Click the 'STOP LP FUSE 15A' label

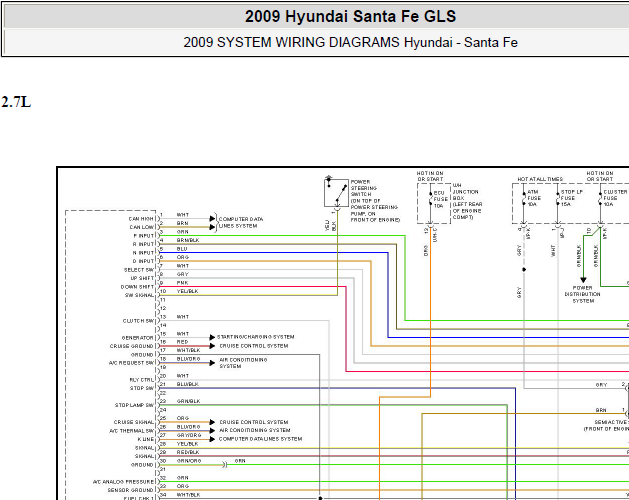pyautogui.click(x=571, y=198)
